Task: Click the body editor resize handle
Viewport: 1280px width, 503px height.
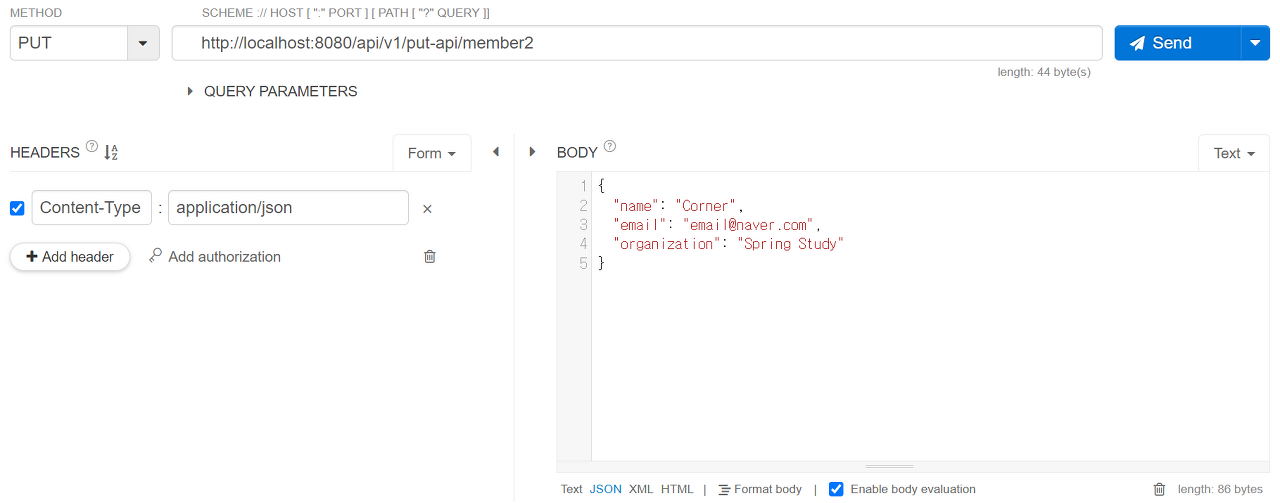Action: (x=889, y=467)
